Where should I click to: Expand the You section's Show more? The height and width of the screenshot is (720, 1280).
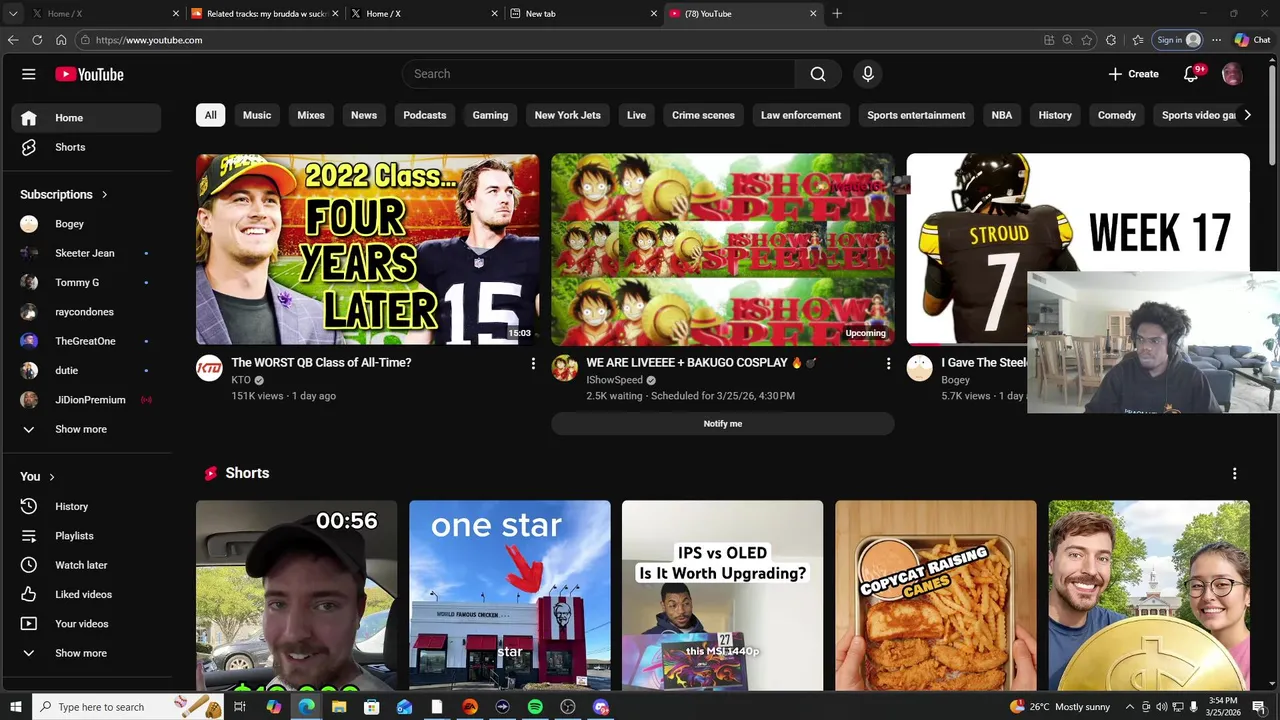[86, 653]
